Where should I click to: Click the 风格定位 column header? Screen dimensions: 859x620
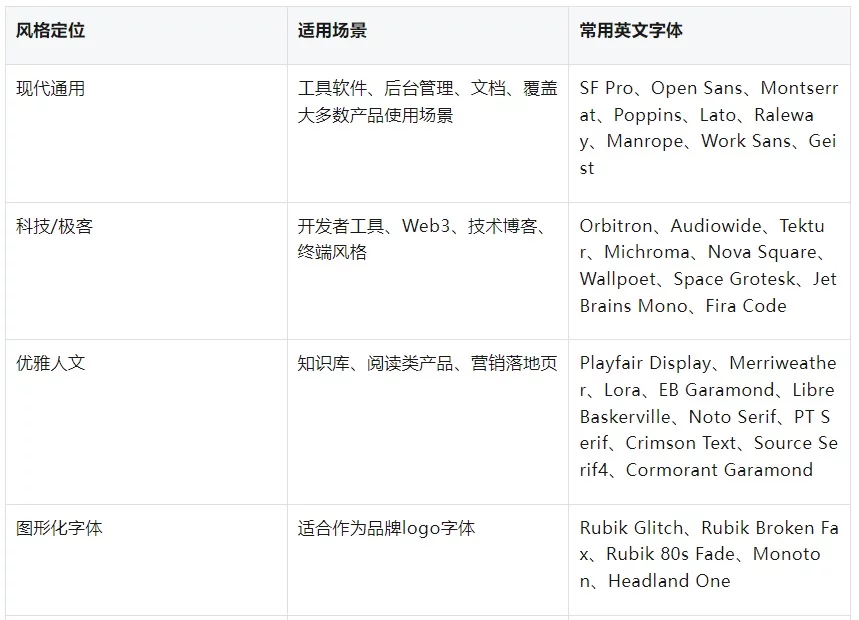point(51,31)
